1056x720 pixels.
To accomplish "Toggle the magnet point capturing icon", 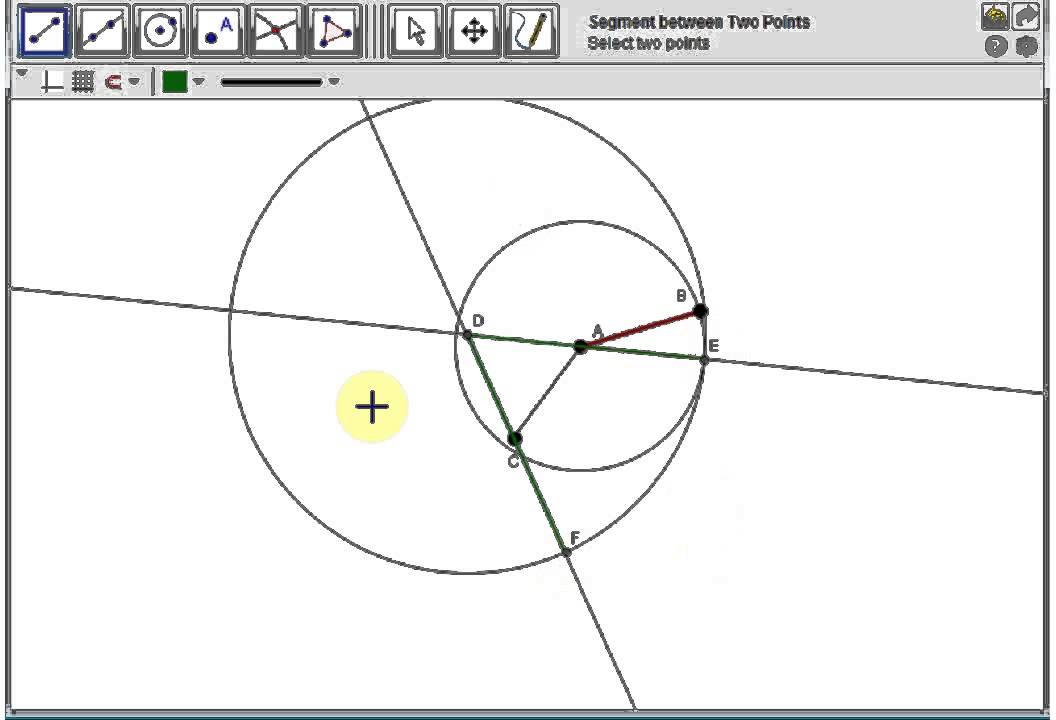I will (x=113, y=82).
